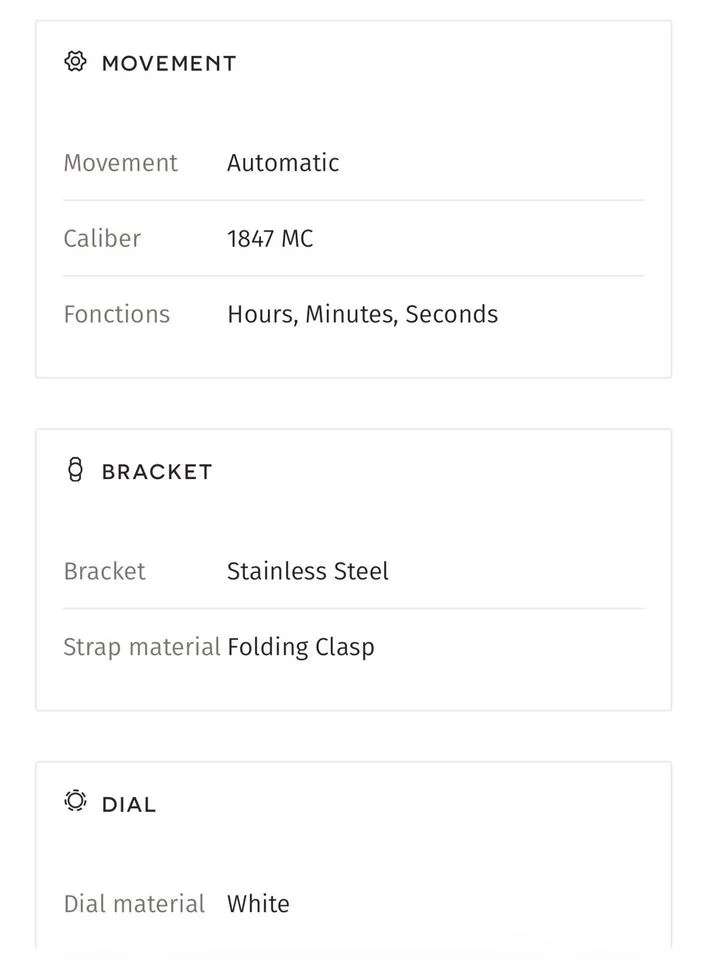Screen dimensions: 708x960
Task: Click the divider line below Caliber row
Action: point(353,276)
